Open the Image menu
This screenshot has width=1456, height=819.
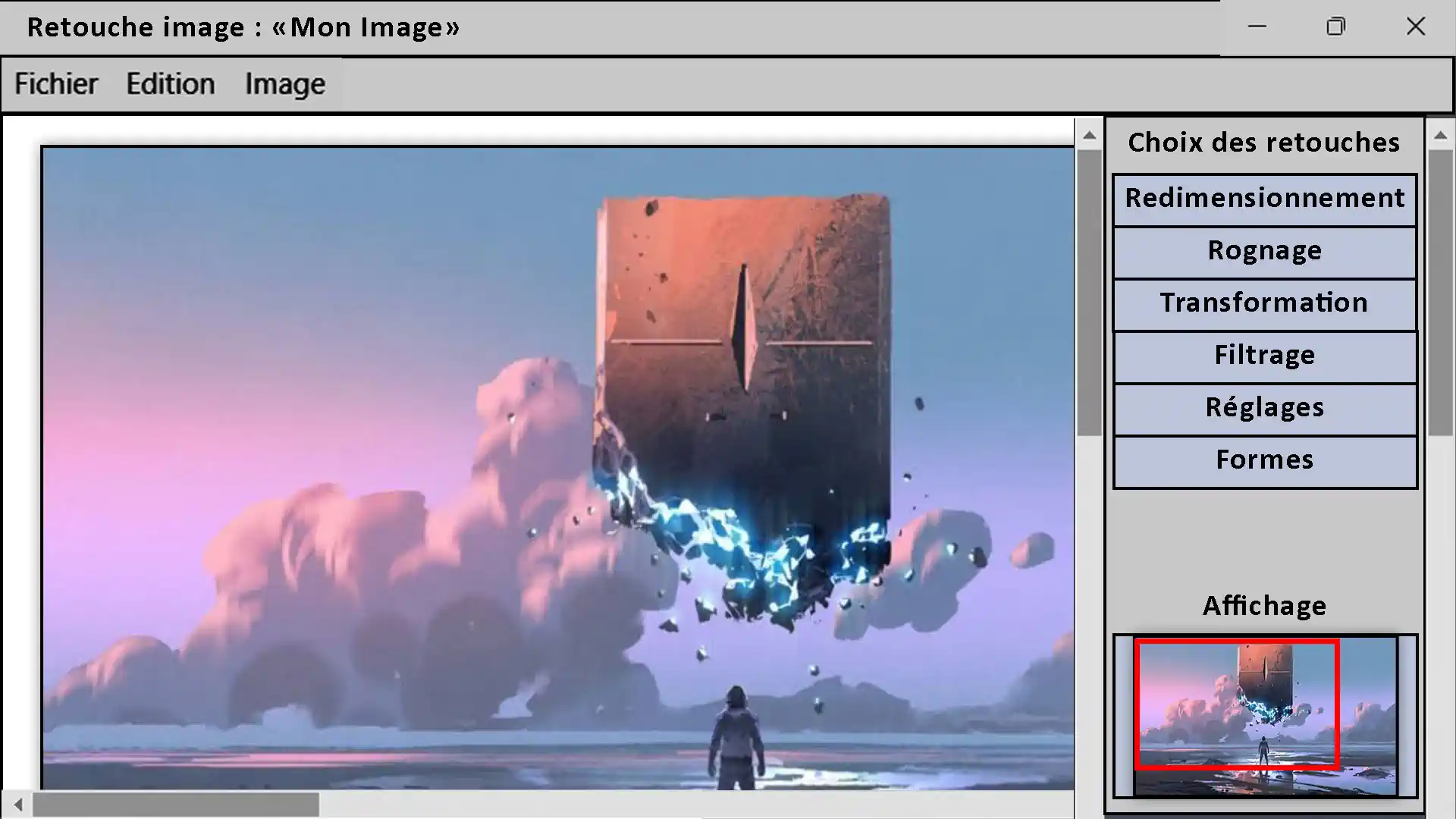(x=285, y=84)
